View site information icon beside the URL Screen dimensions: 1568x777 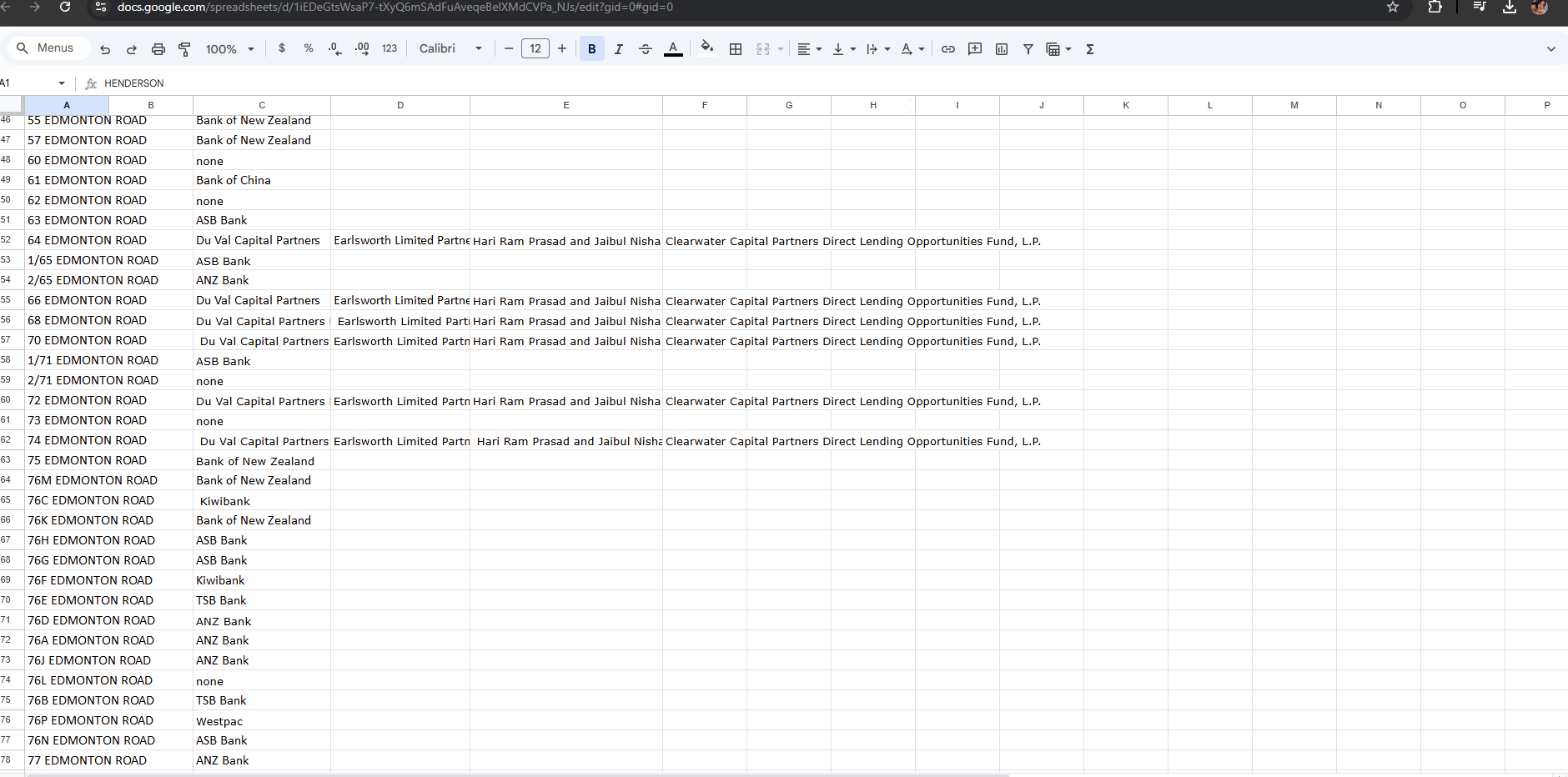tap(101, 7)
